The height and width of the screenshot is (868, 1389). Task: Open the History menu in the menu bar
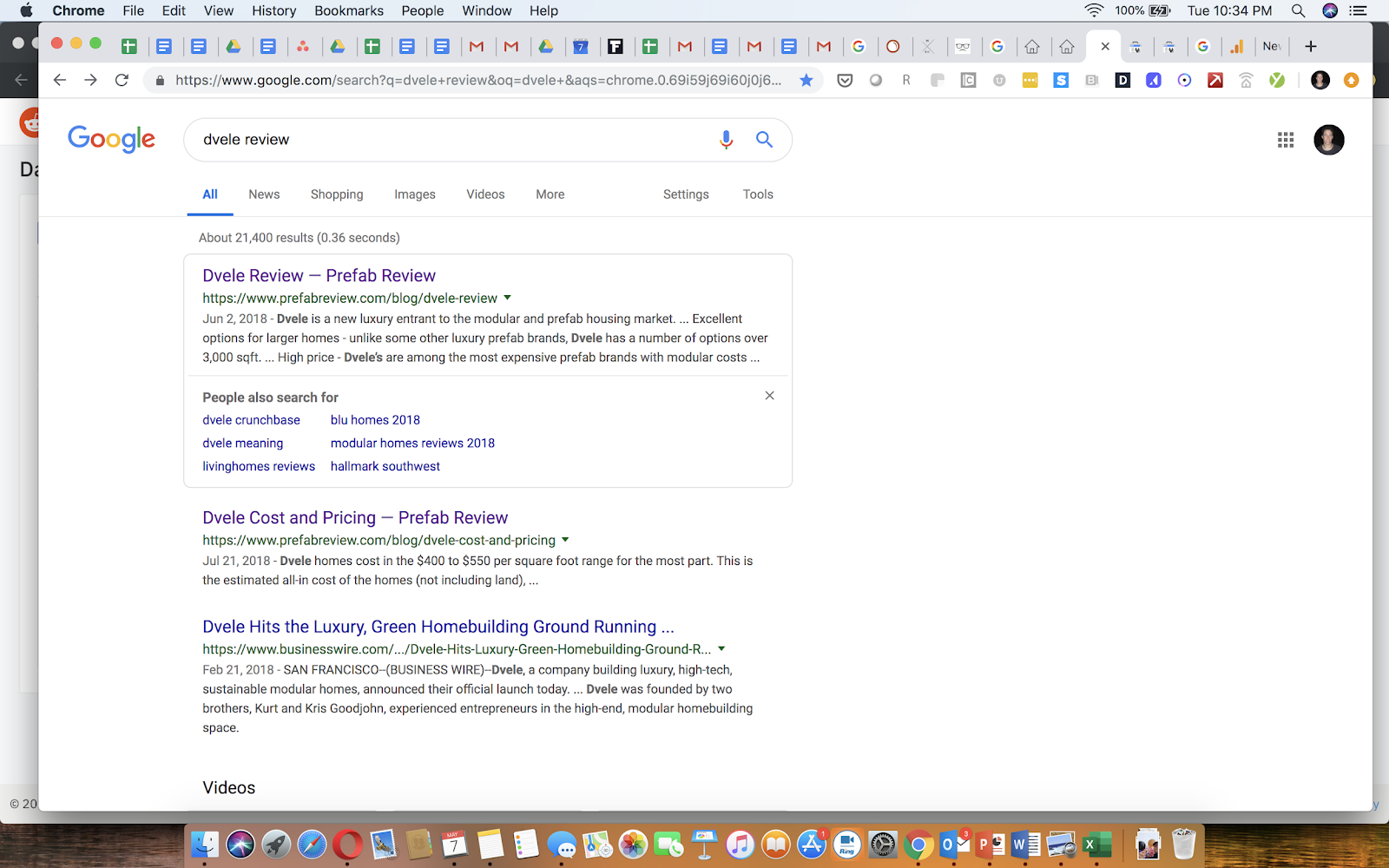pyautogui.click(x=274, y=10)
